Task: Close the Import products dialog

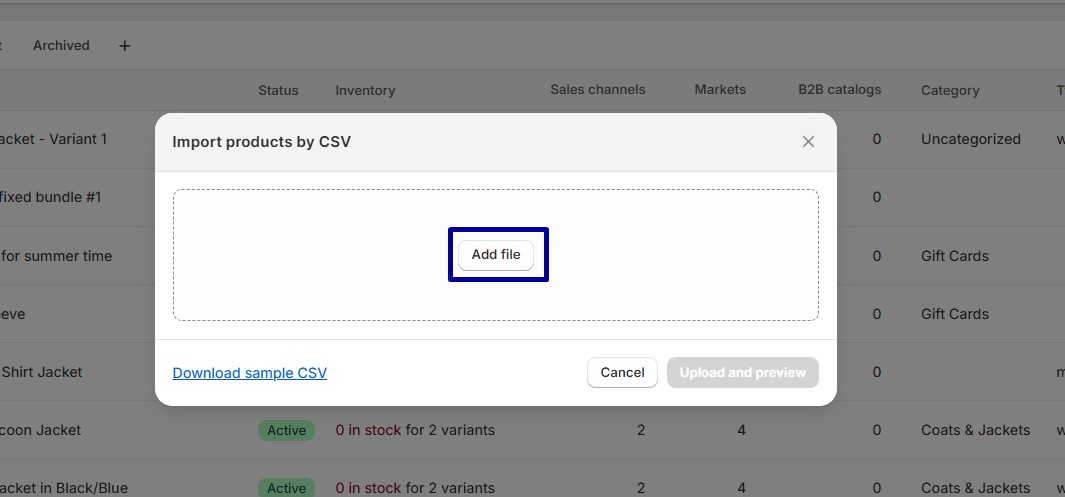Action: pos(808,142)
